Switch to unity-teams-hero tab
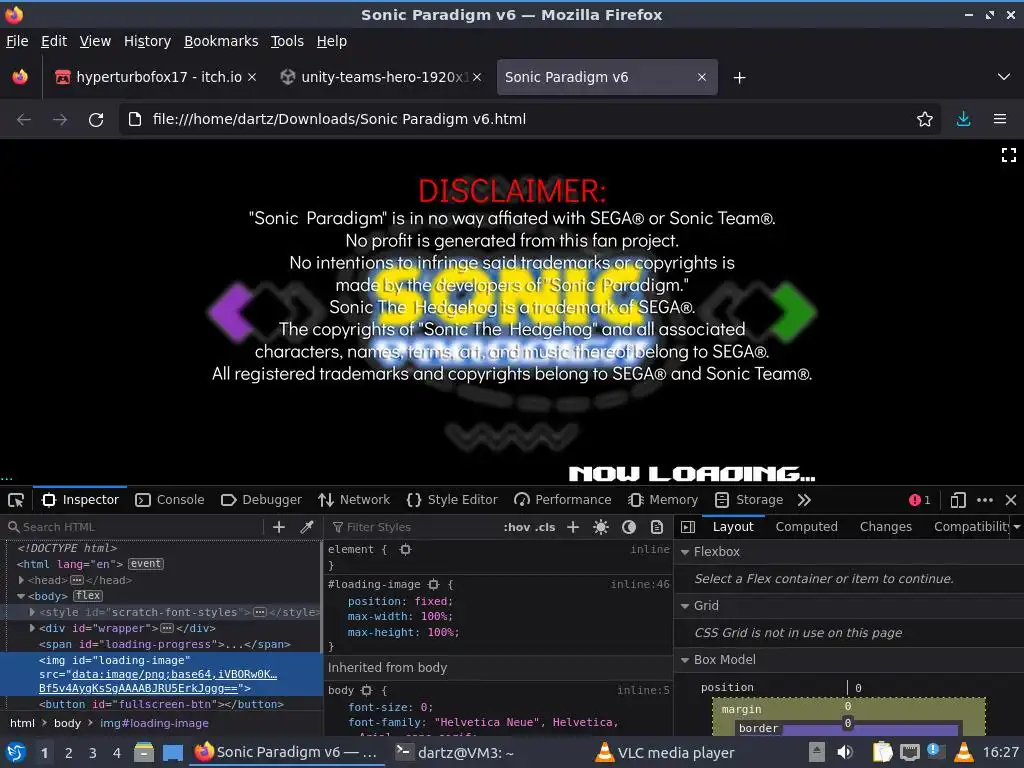The width and height of the screenshot is (1024, 768). (x=381, y=77)
